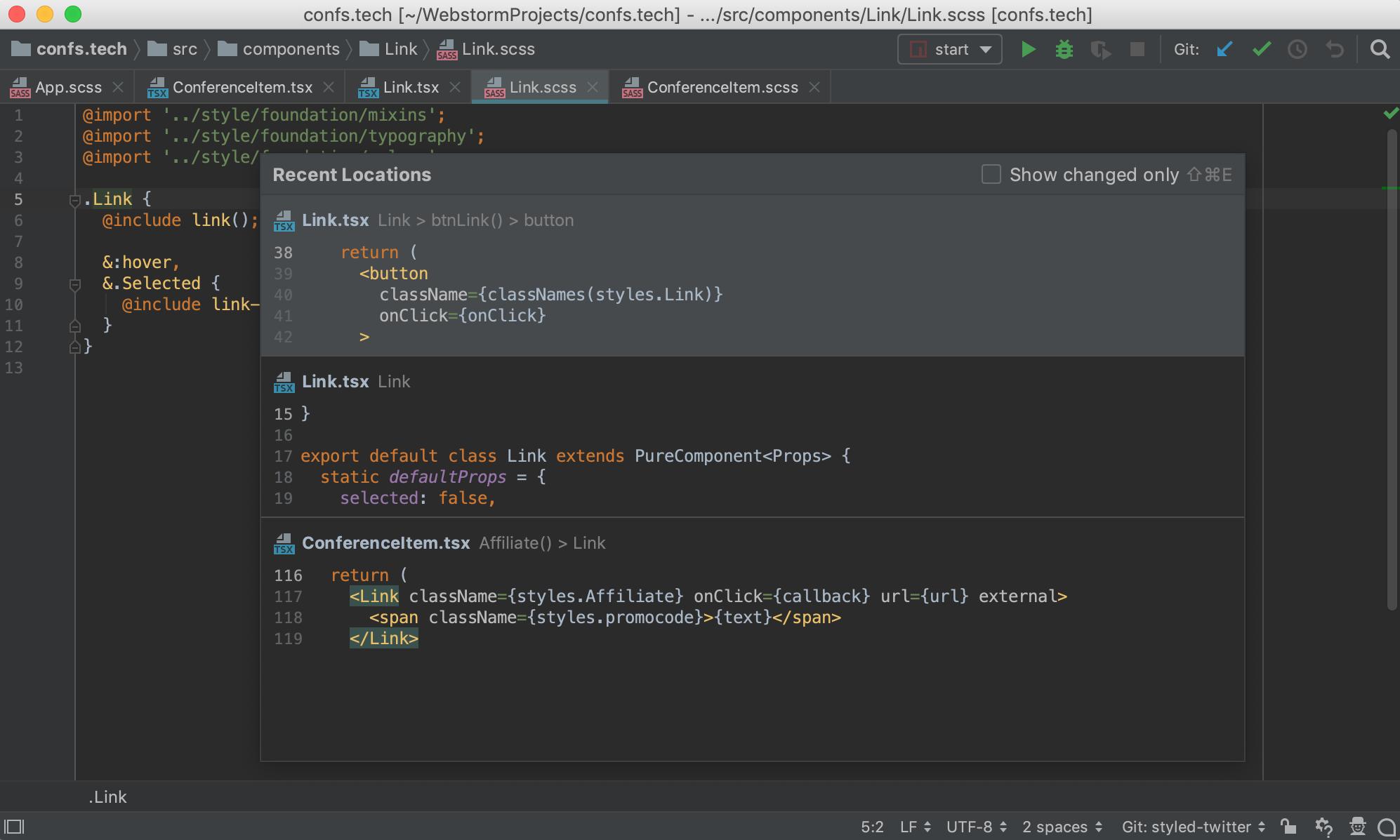This screenshot has height=840, width=1400.
Task: Click typography import line in editor
Action: (x=284, y=136)
